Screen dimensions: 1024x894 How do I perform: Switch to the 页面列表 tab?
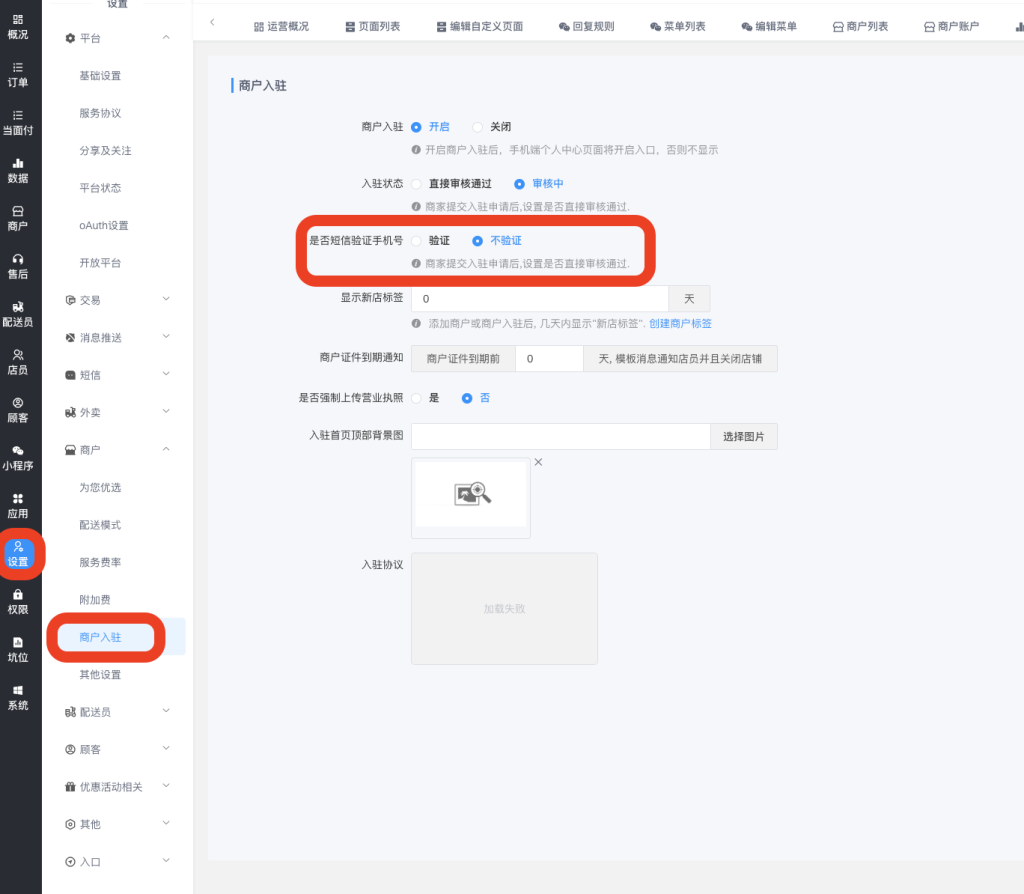(x=372, y=27)
